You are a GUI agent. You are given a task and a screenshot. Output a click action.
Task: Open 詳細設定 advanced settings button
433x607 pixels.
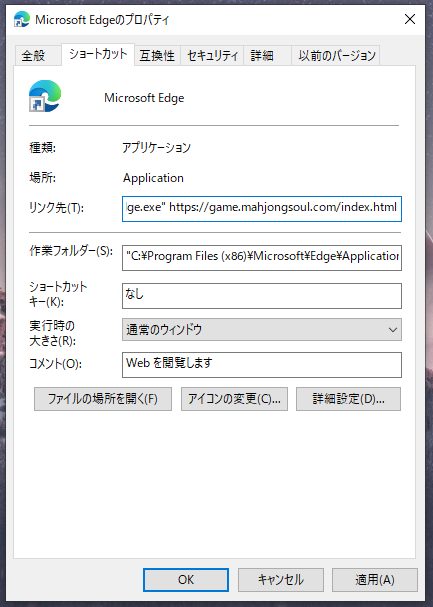point(348,399)
